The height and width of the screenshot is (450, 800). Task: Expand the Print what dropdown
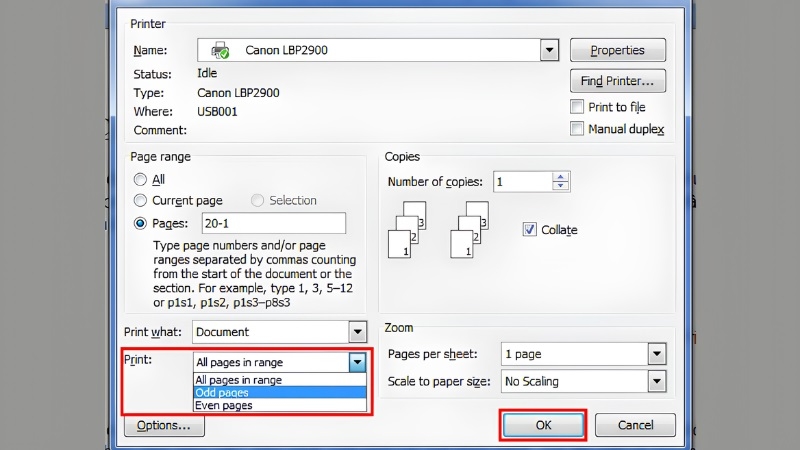pyautogui.click(x=358, y=332)
